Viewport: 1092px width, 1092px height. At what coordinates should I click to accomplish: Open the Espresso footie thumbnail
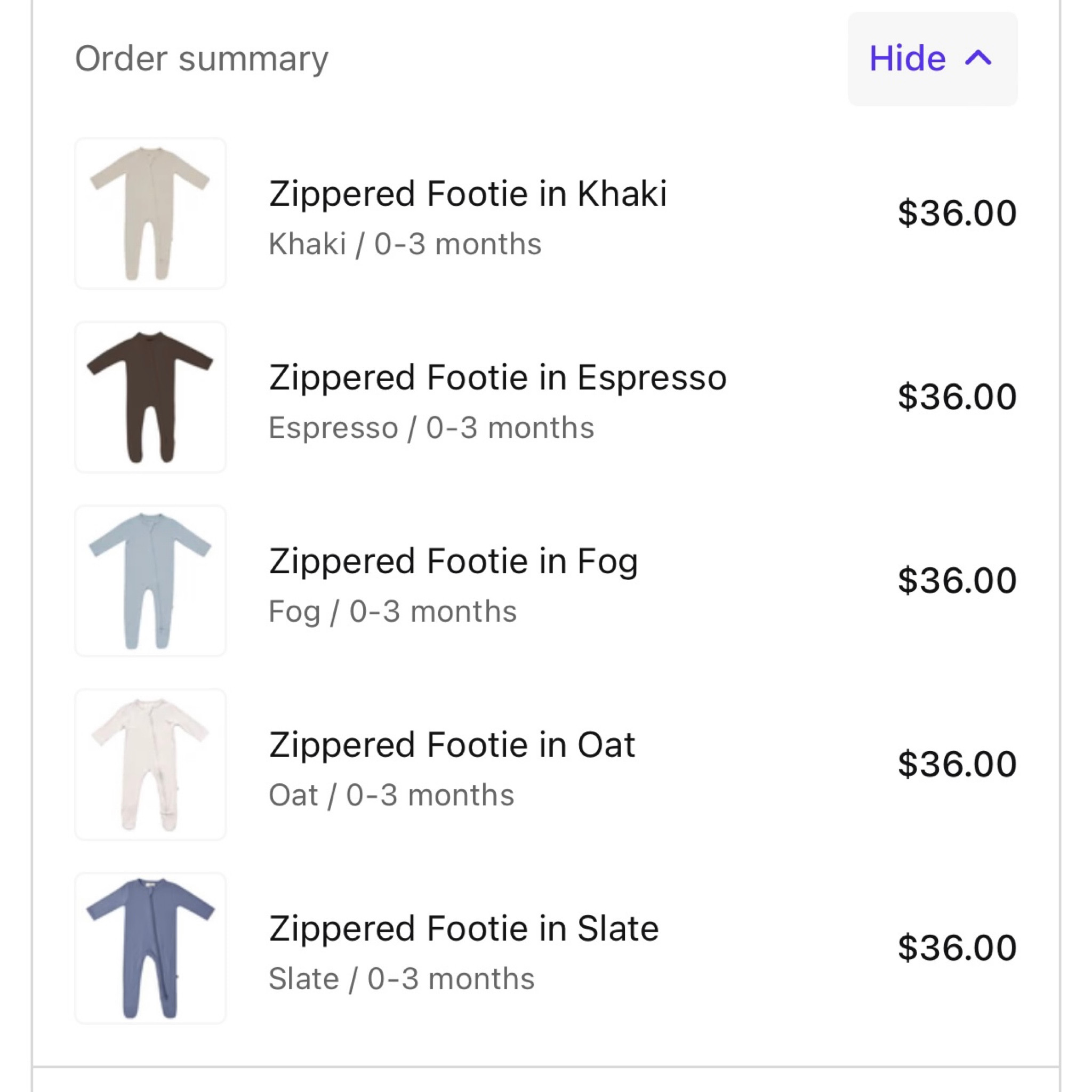(150, 397)
